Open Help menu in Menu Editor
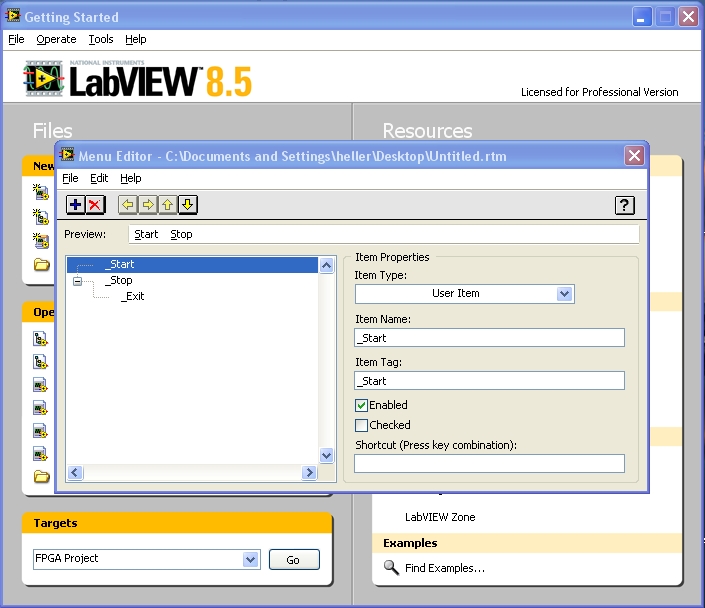 pos(131,178)
